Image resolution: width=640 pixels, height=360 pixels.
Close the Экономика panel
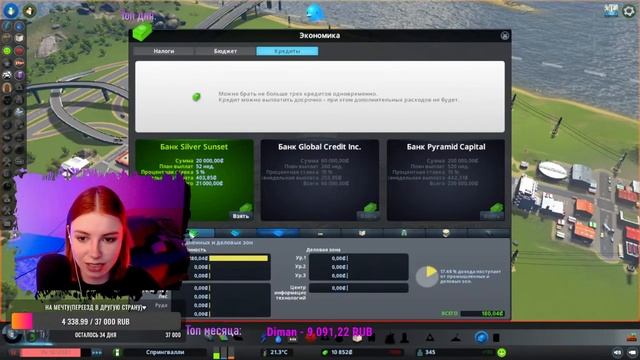click(504, 36)
